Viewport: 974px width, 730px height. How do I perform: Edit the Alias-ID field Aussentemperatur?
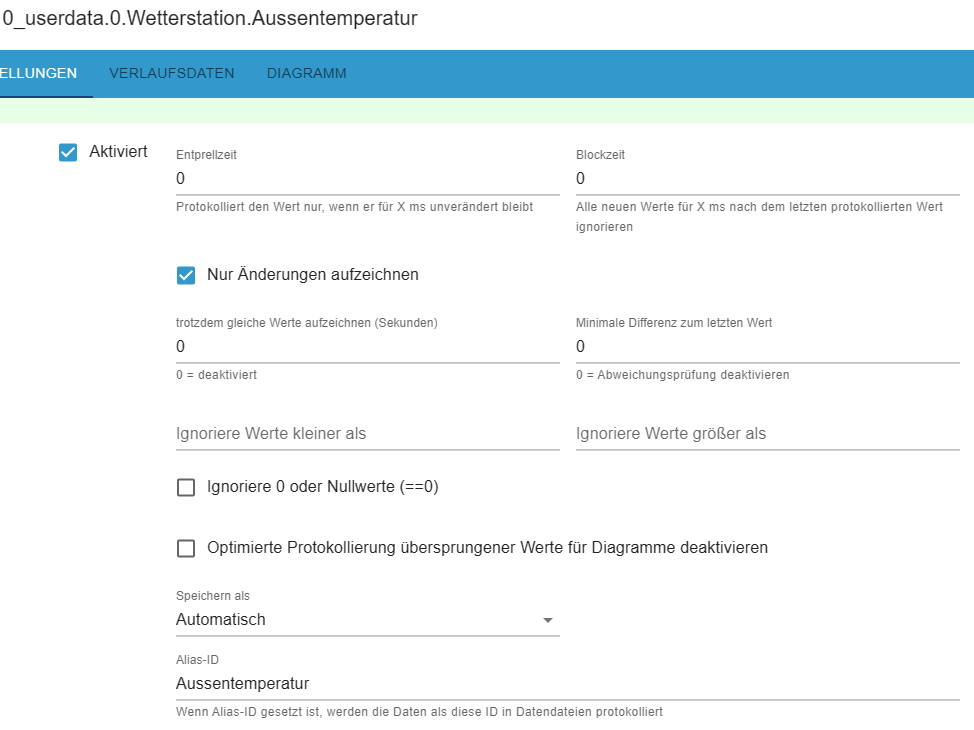568,684
